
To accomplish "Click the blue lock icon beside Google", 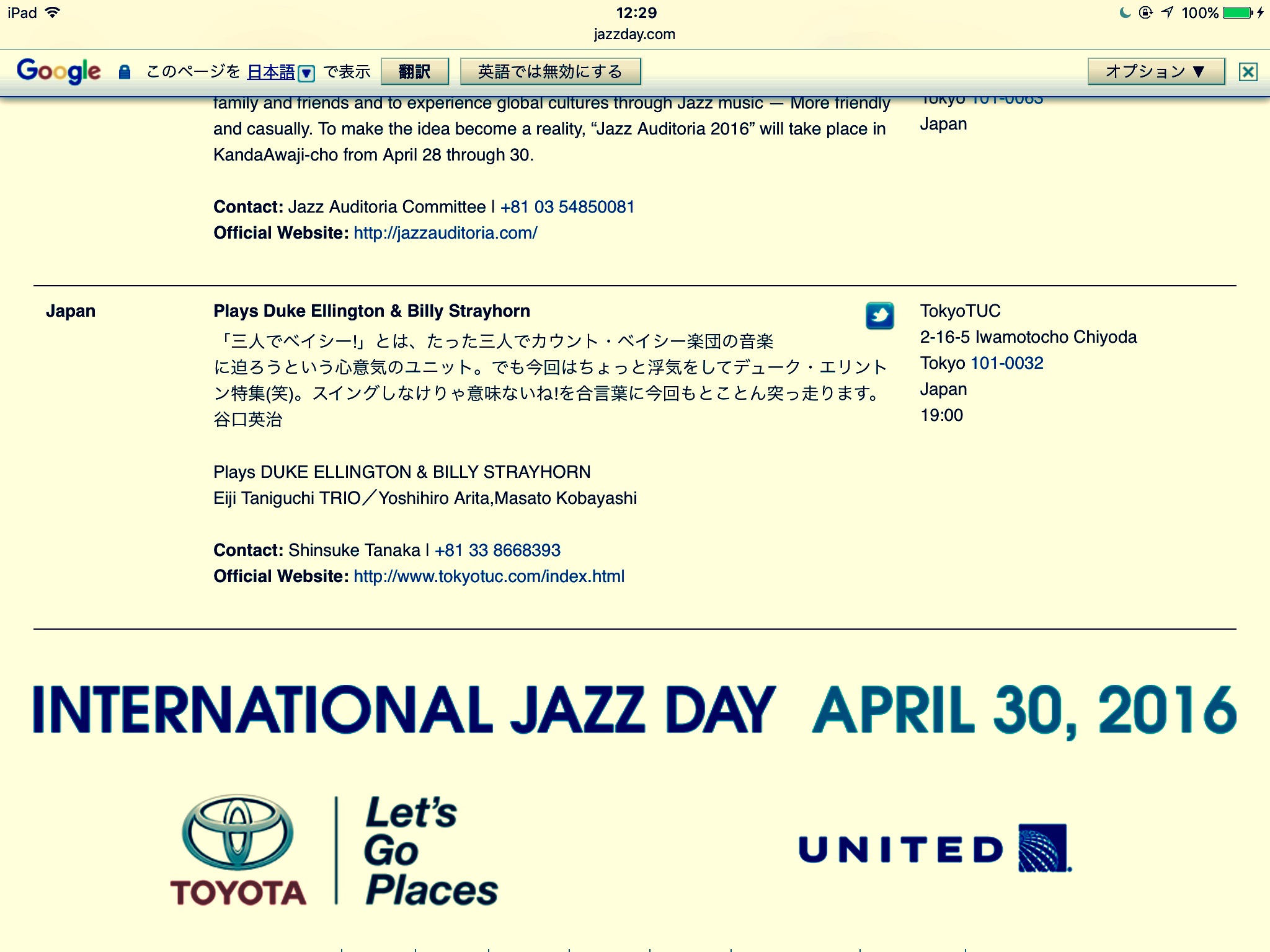I will [125, 72].
